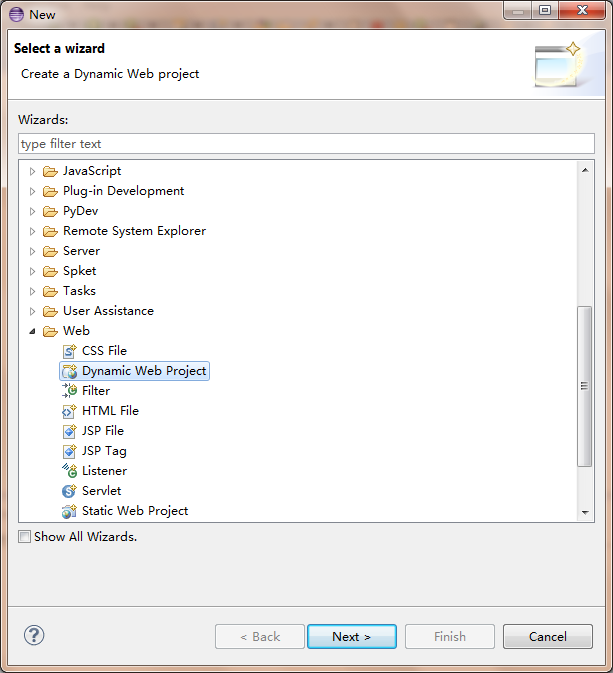Select the JSP File icon
This screenshot has height=673, width=613.
pos(69,431)
